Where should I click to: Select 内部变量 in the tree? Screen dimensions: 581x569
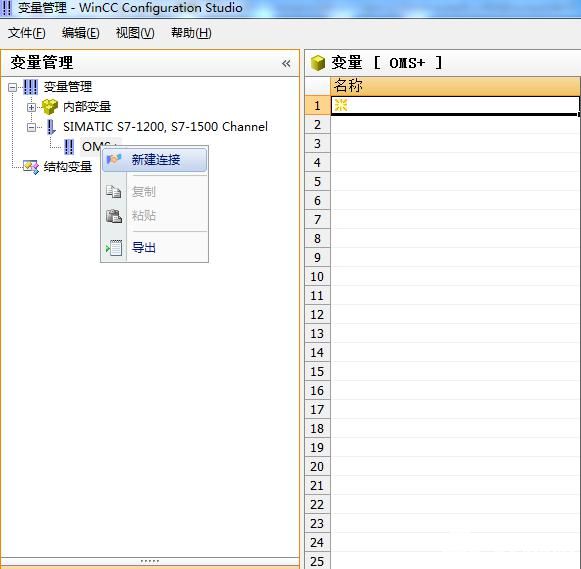(x=87, y=107)
